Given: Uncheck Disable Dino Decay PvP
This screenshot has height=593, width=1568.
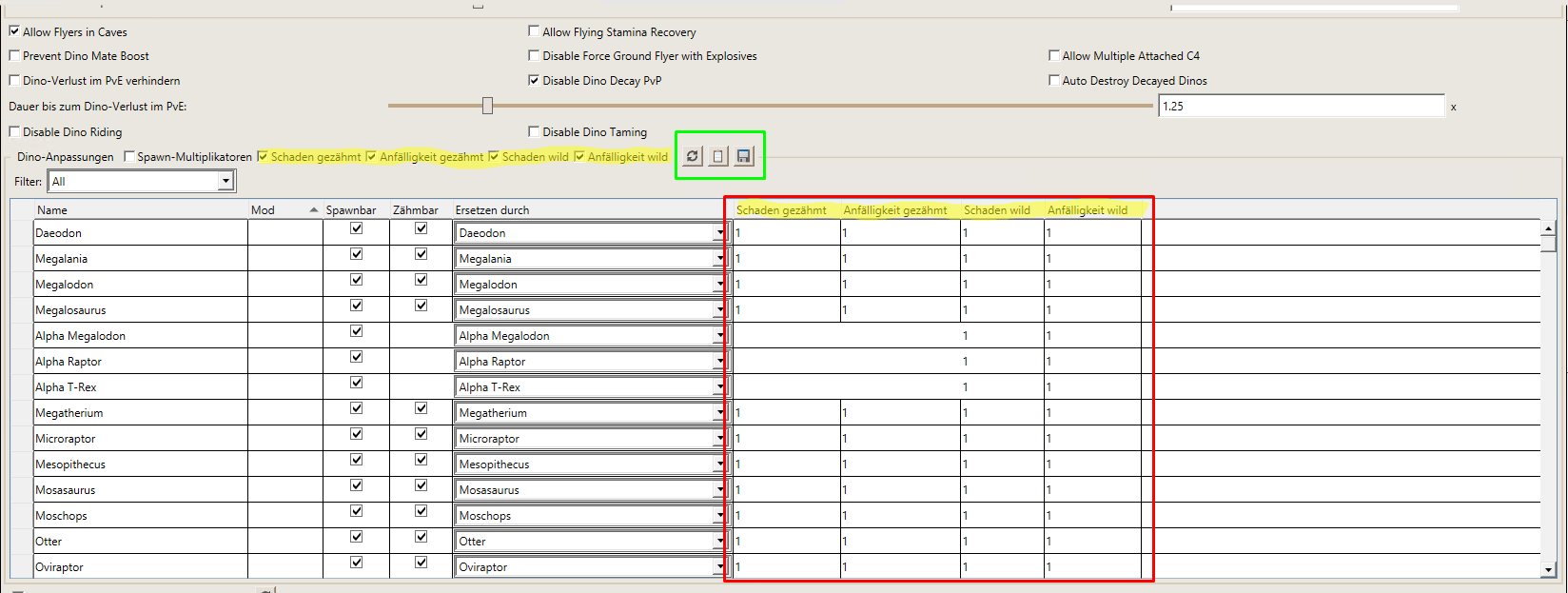Looking at the screenshot, I should tap(534, 81).
